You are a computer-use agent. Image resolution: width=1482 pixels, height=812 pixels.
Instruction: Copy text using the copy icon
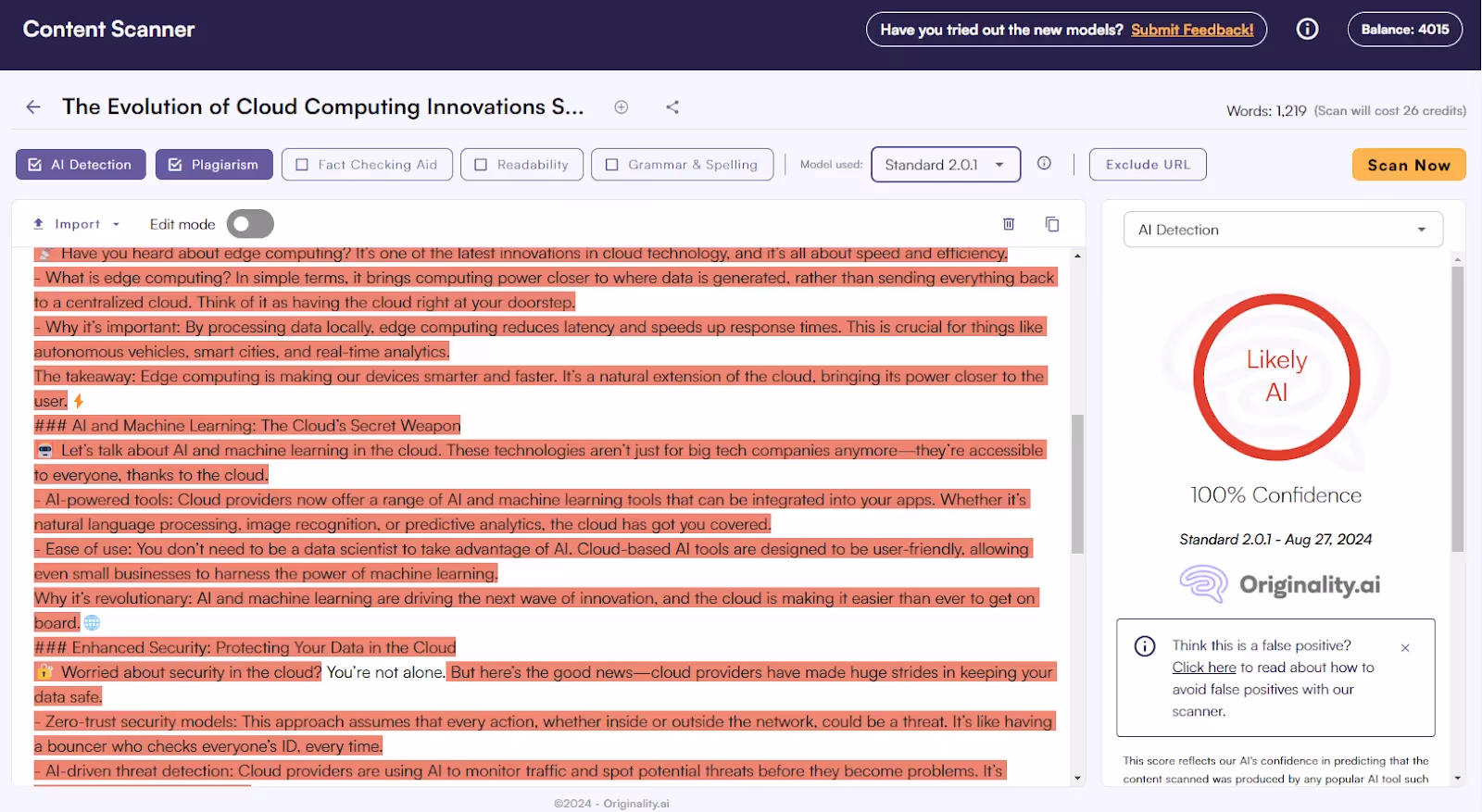click(x=1052, y=224)
